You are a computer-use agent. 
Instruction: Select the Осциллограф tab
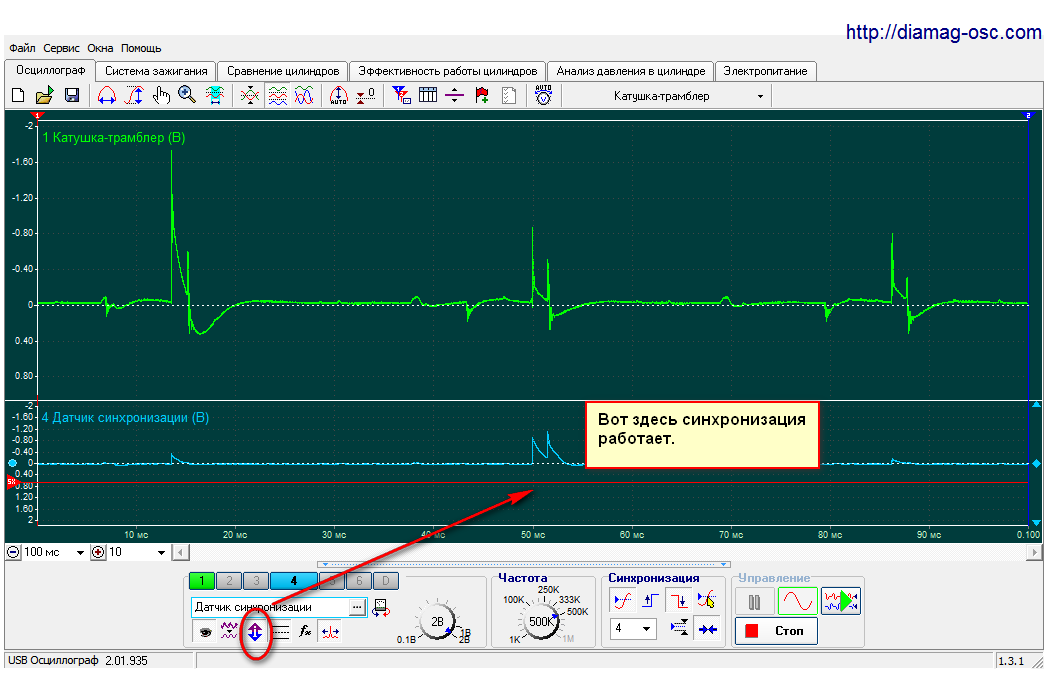tap(51, 70)
